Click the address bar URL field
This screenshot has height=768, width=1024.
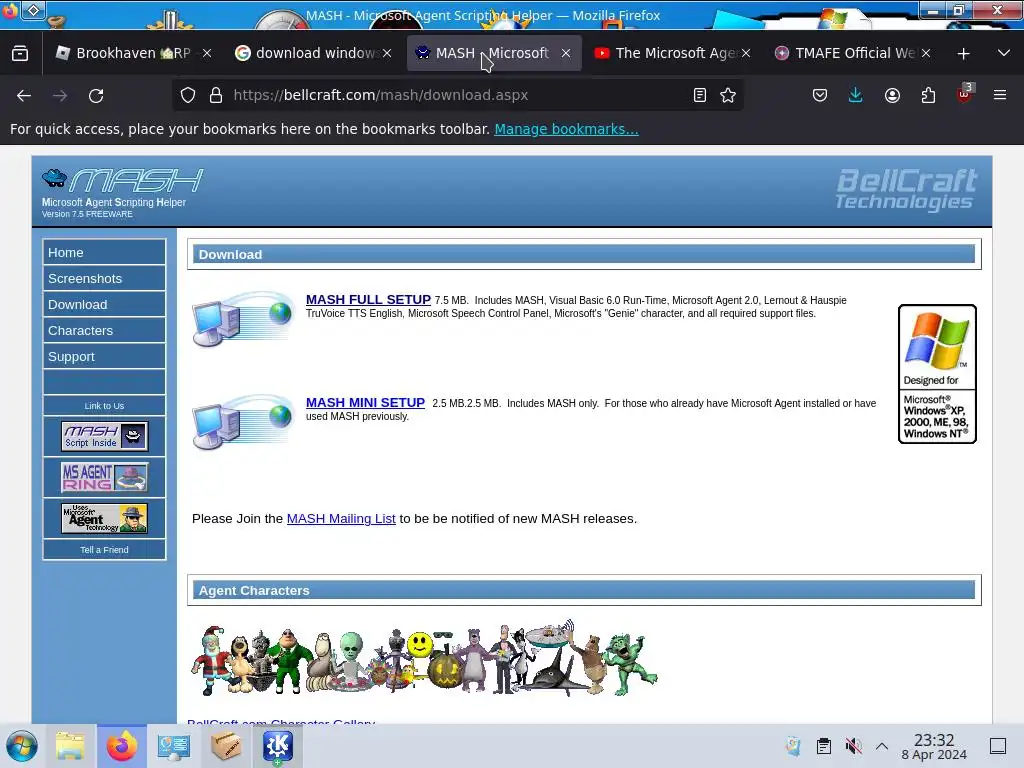coord(457,95)
